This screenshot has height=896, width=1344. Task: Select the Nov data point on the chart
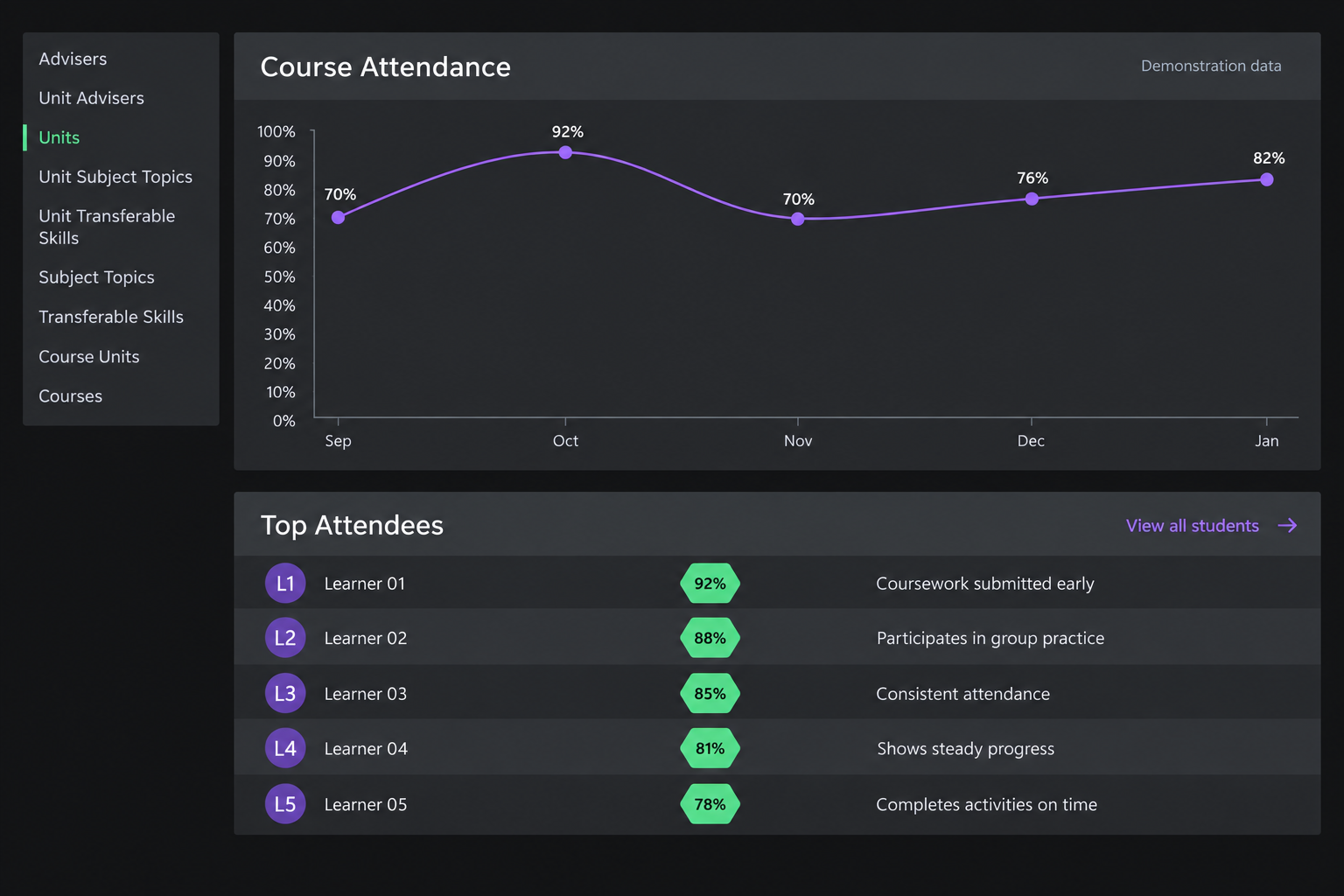pos(798,219)
